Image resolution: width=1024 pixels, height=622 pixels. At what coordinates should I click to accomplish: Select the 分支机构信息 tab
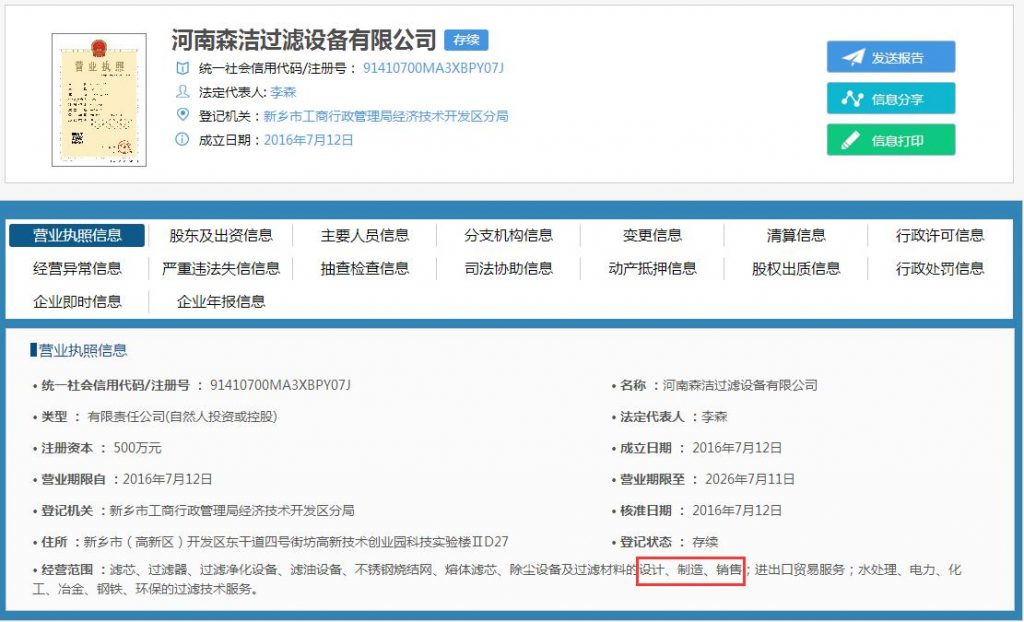pos(508,236)
